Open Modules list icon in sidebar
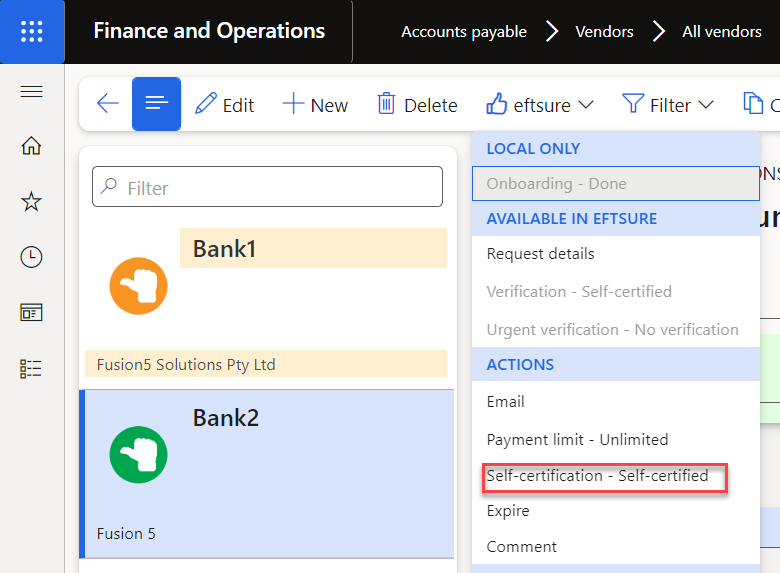This screenshot has height=573, width=780. coord(31,369)
